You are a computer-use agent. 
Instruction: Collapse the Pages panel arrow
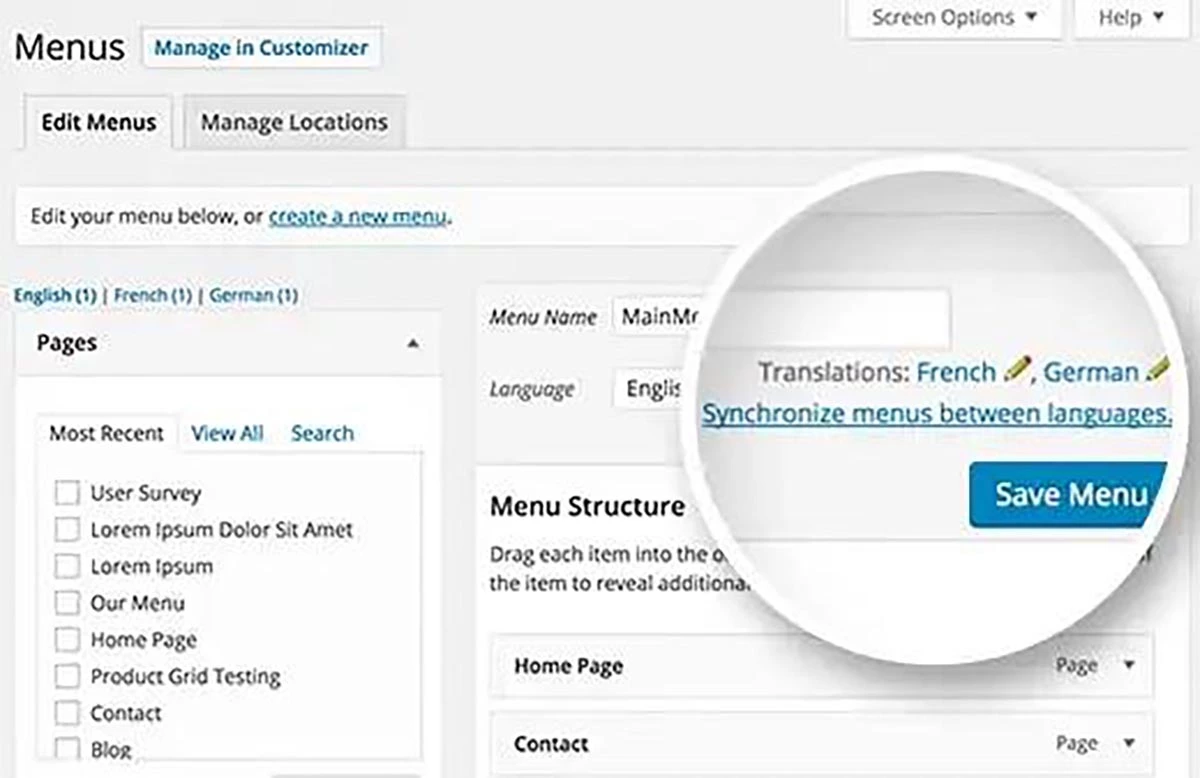coord(413,343)
